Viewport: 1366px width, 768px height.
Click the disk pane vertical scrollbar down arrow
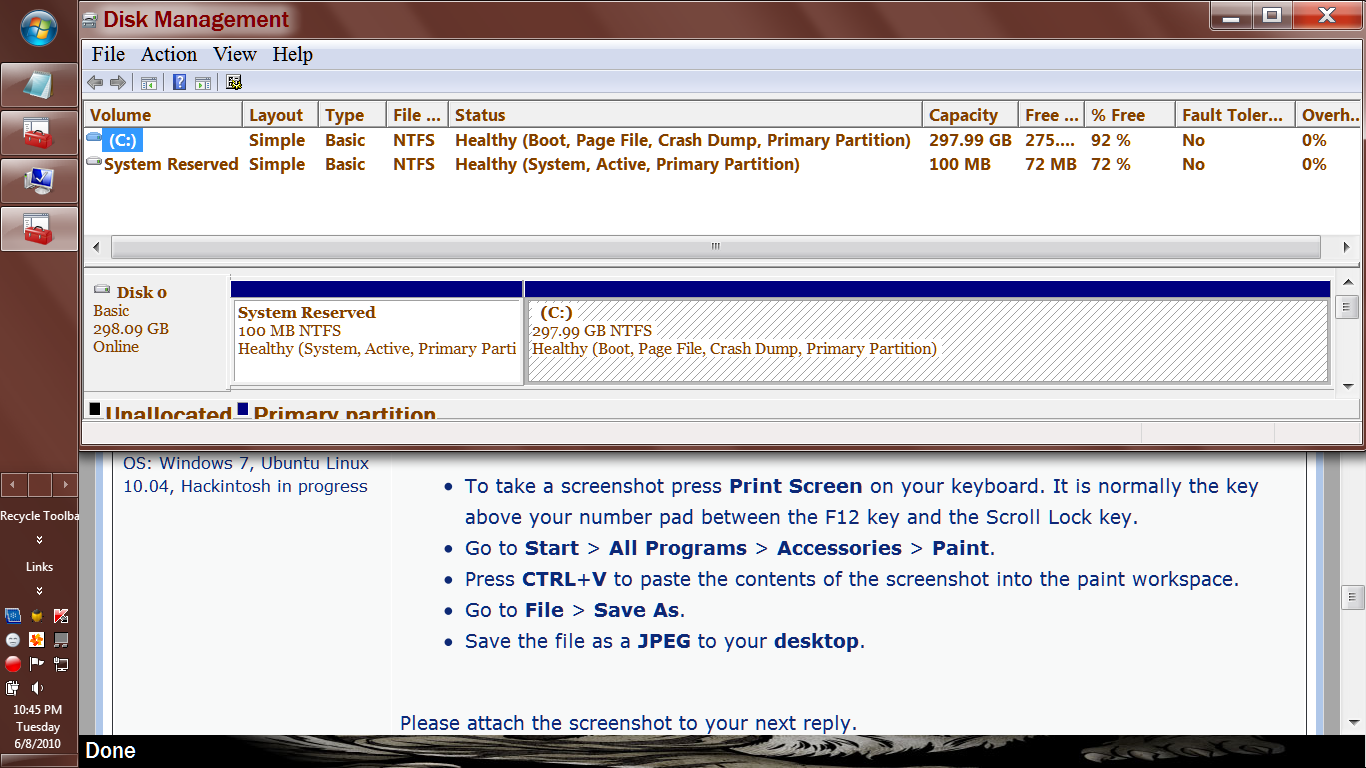(x=1347, y=386)
